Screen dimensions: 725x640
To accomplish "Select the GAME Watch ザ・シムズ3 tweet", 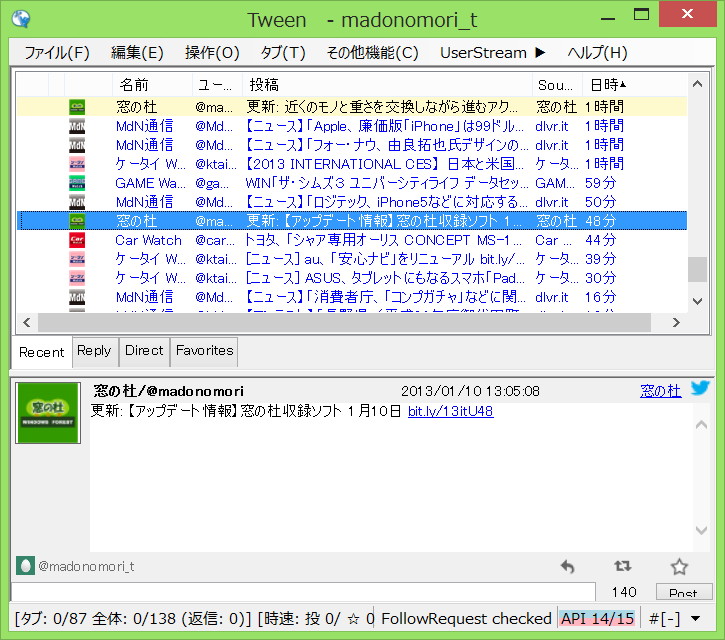I will [x=352, y=183].
